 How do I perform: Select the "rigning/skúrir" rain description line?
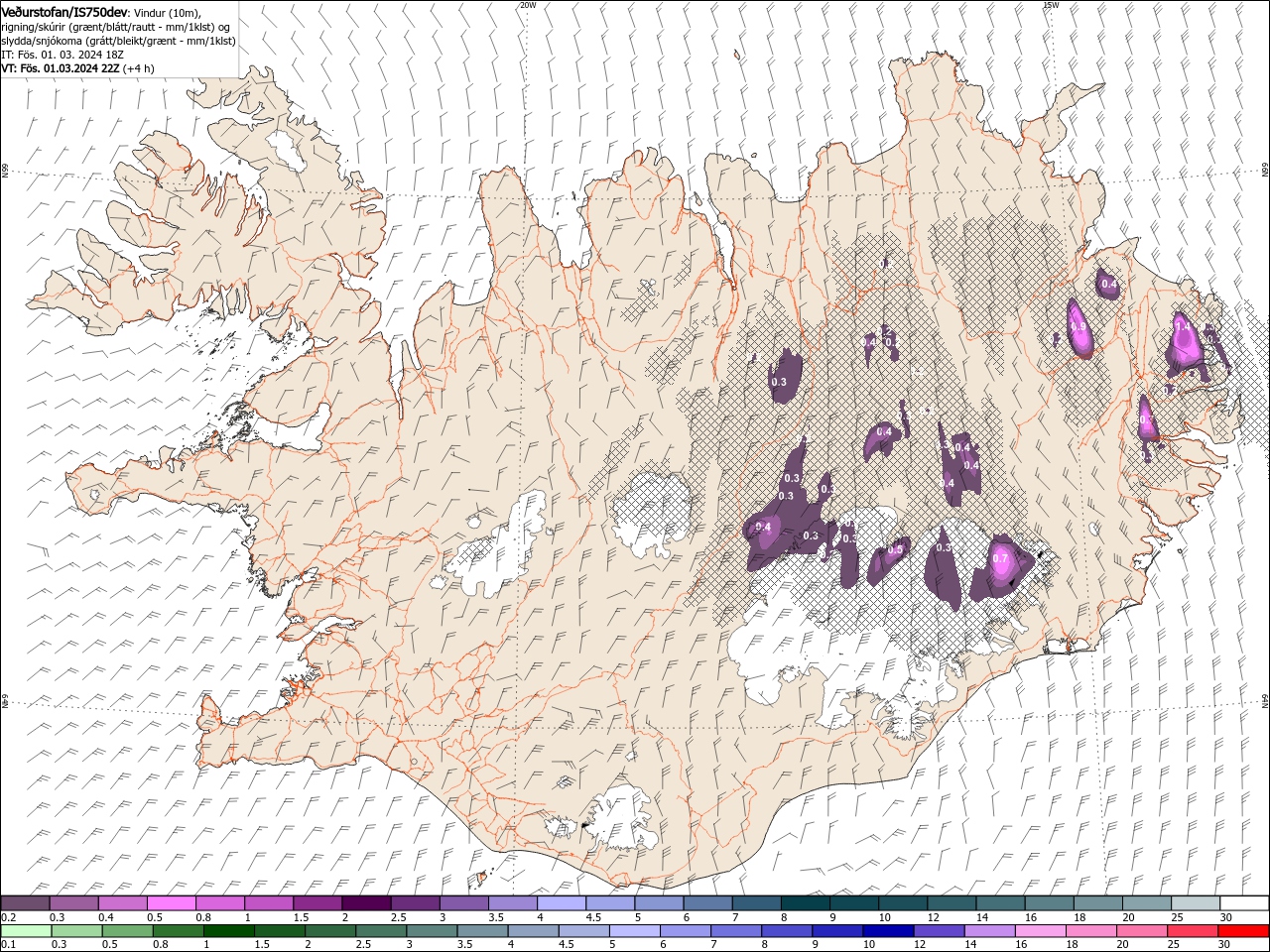116,27
